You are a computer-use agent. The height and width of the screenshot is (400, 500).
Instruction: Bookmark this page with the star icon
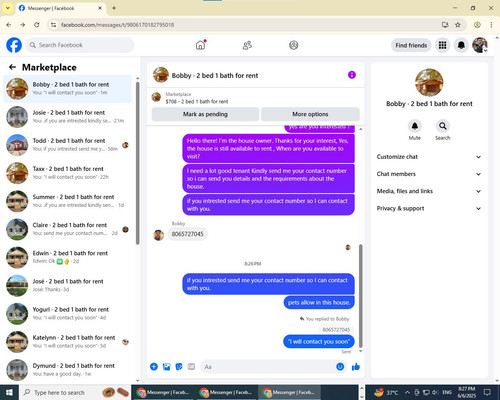(458, 25)
